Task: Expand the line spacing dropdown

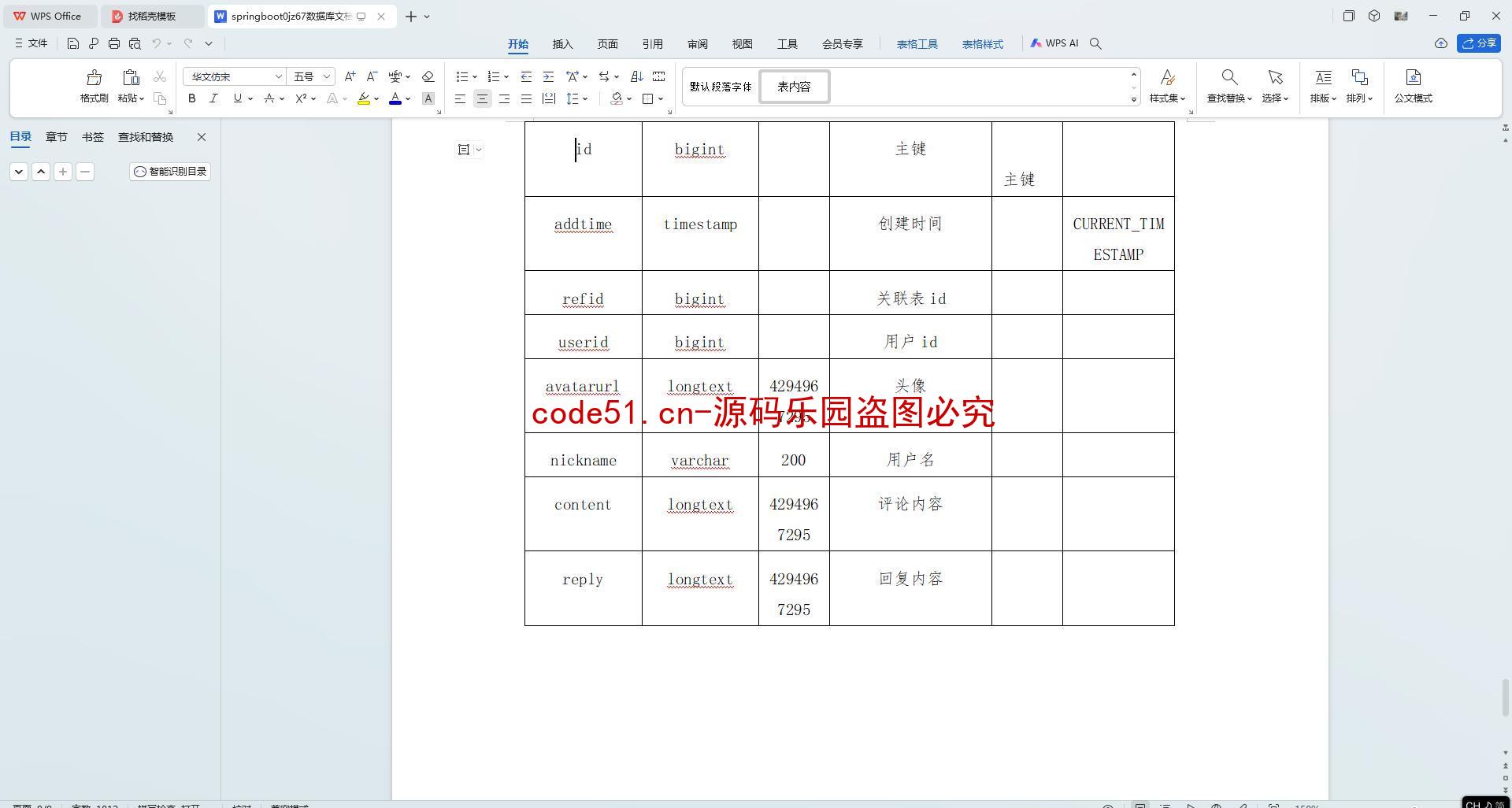Action: pyautogui.click(x=586, y=98)
